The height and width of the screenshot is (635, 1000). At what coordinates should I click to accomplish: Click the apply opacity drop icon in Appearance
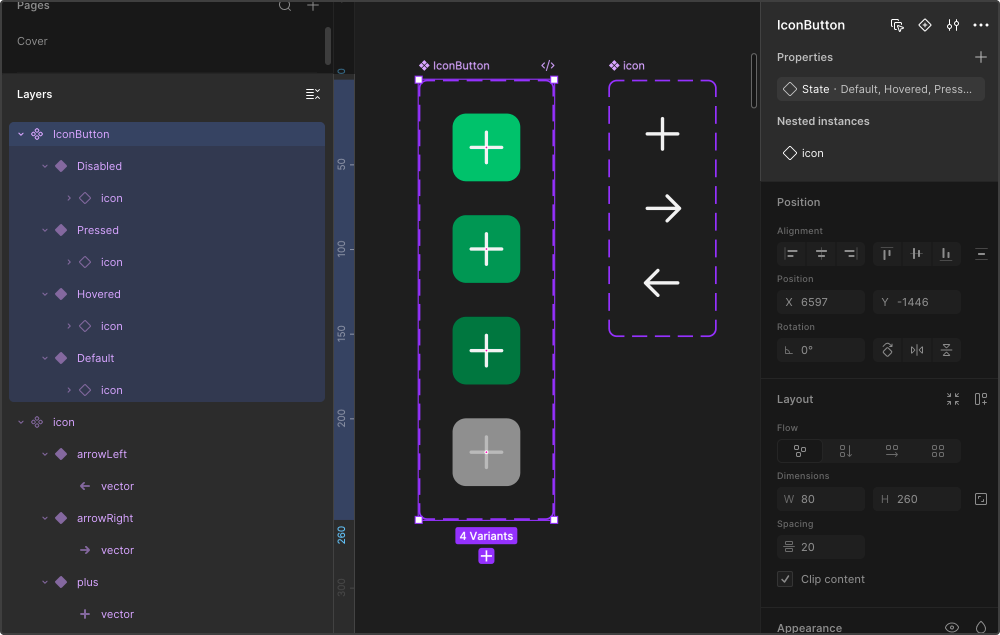(981, 627)
